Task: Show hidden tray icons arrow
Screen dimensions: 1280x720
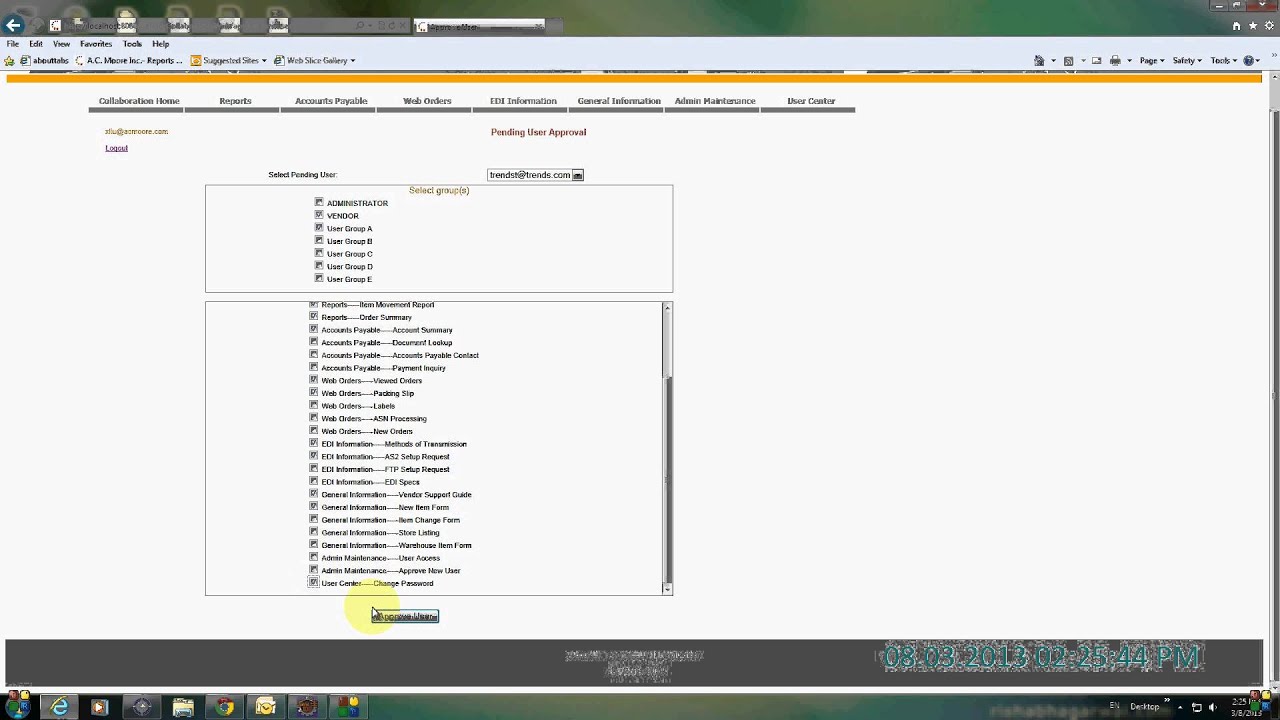Action: point(1180,707)
